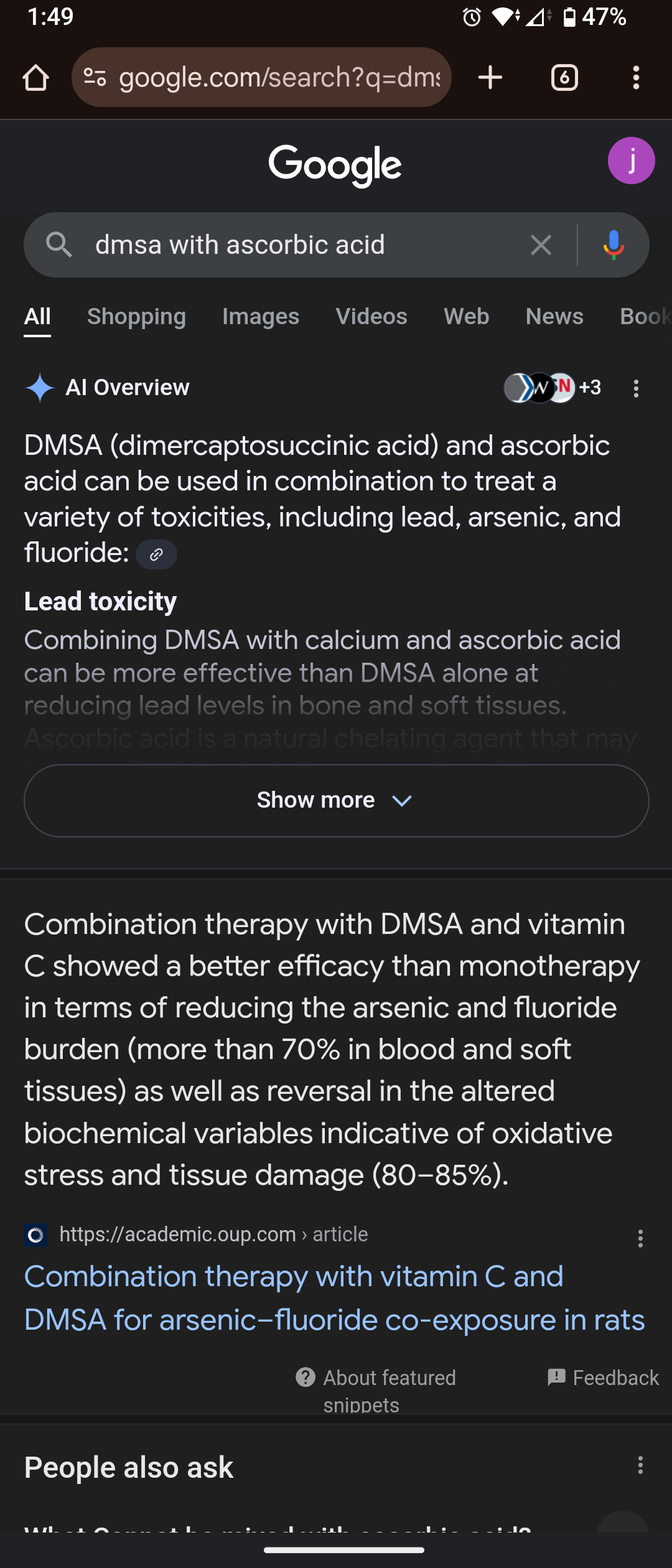
Task: Clear the search query with X icon
Action: click(541, 245)
